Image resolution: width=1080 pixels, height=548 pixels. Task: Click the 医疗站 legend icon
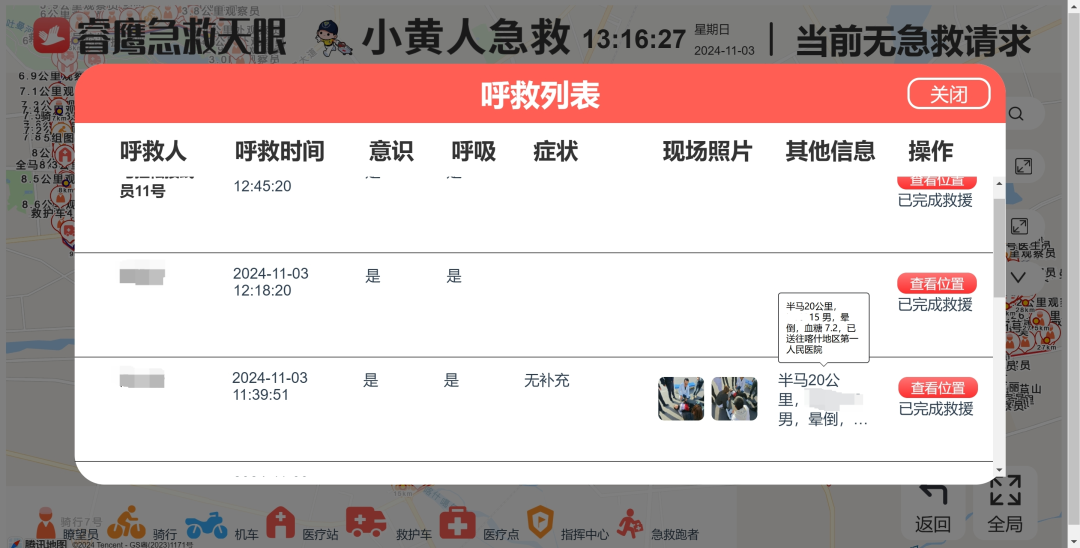(280, 523)
